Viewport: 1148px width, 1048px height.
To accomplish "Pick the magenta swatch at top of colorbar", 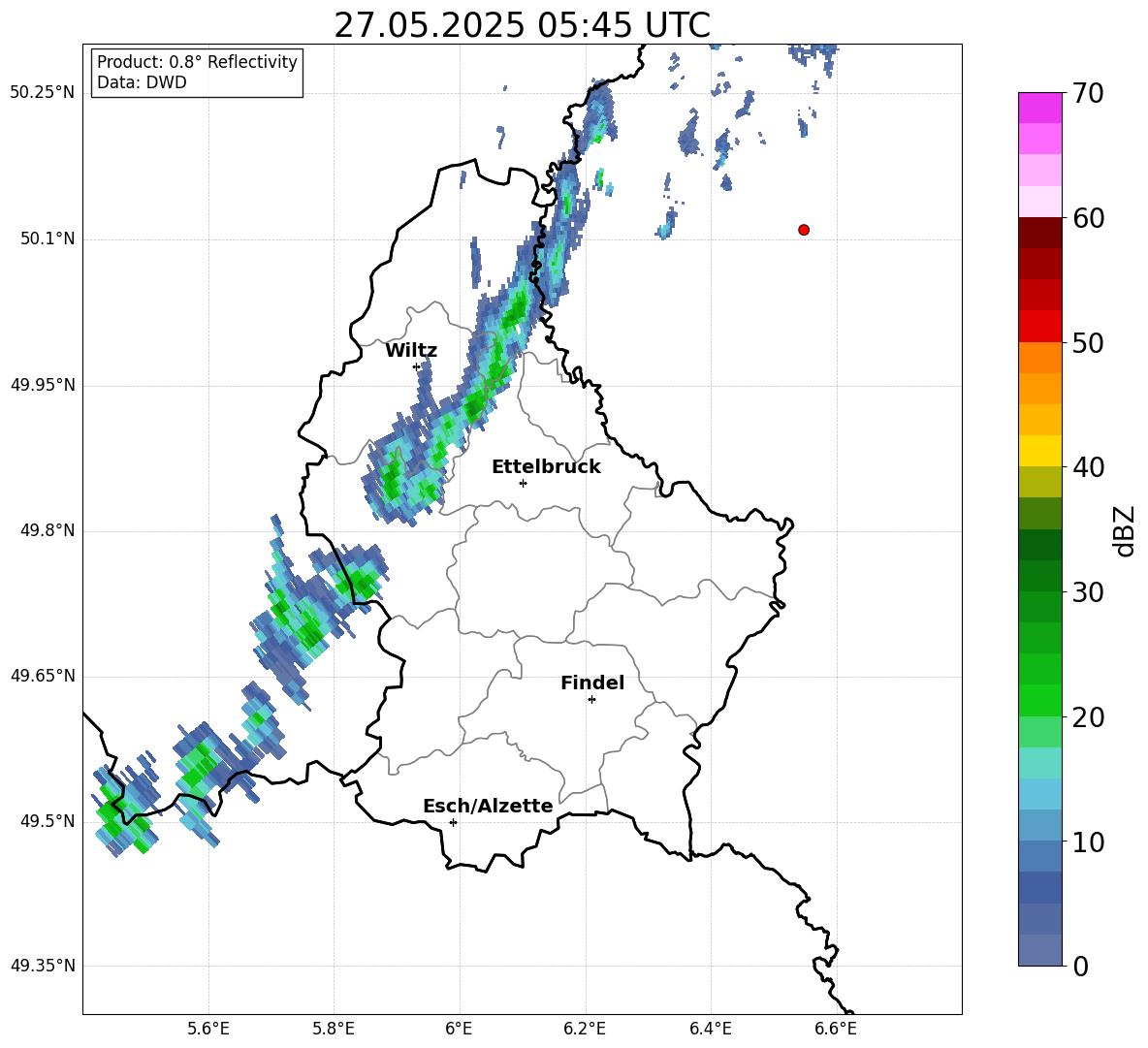I will [1039, 109].
